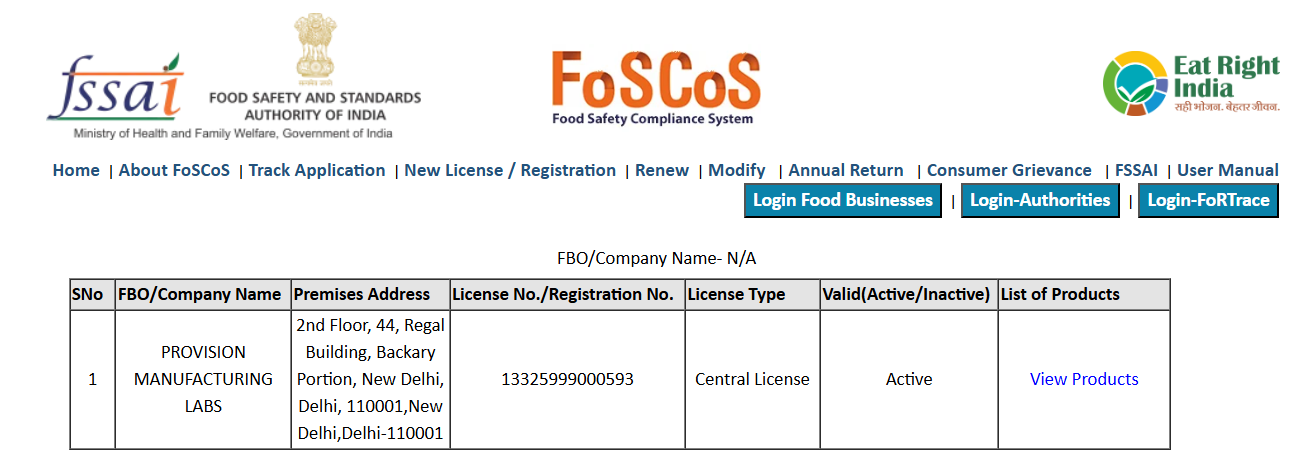Open View Products link
The height and width of the screenshot is (452, 1313).
(x=1084, y=379)
